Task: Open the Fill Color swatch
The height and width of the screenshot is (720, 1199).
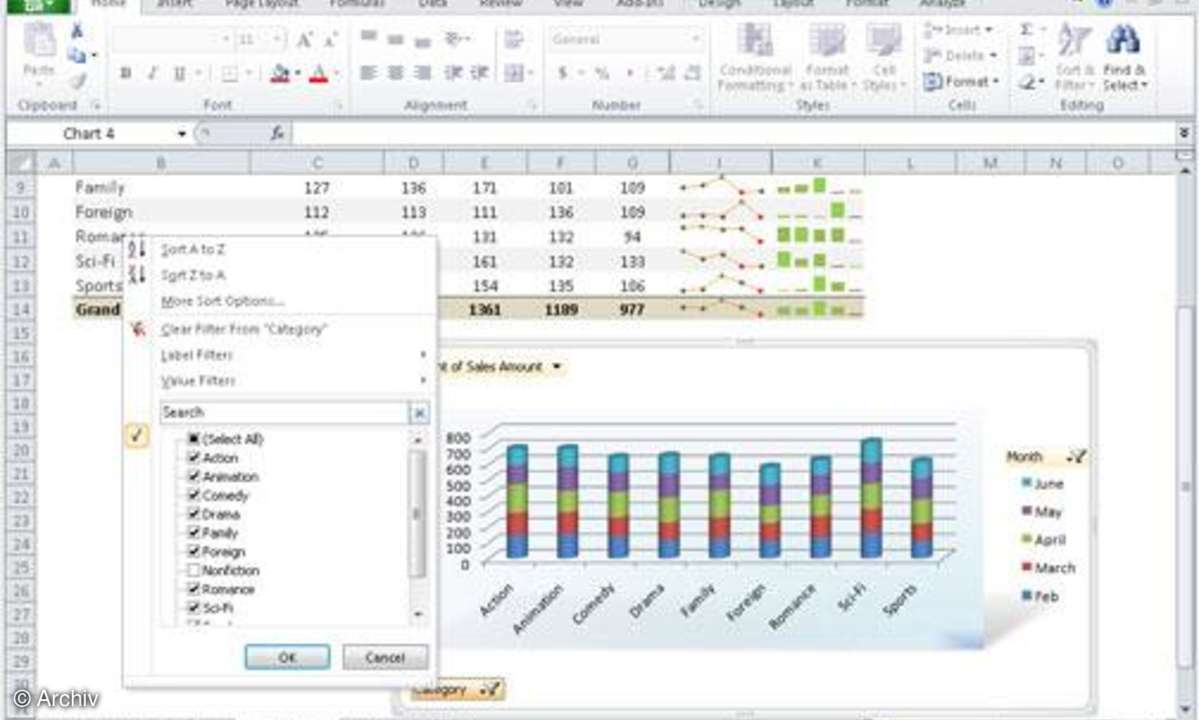Action: 281,73
